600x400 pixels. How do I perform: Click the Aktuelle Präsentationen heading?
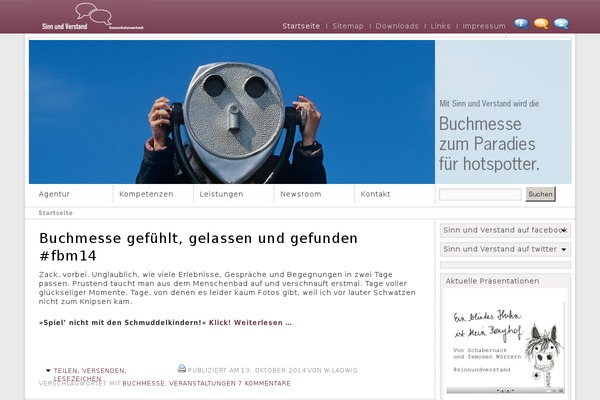tap(492, 281)
